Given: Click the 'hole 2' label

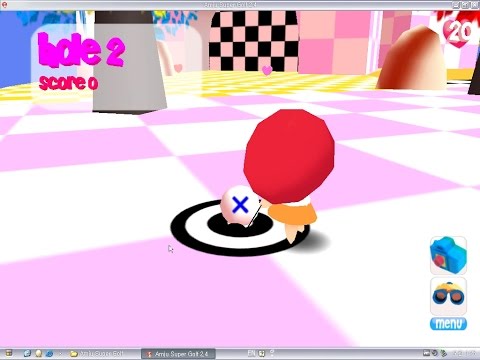Looking at the screenshot, I should tap(81, 50).
